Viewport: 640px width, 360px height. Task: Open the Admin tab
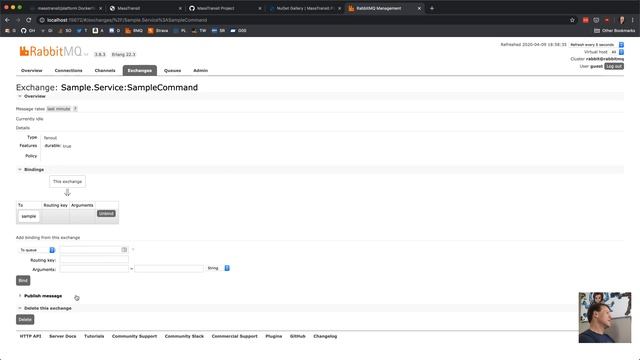point(200,71)
